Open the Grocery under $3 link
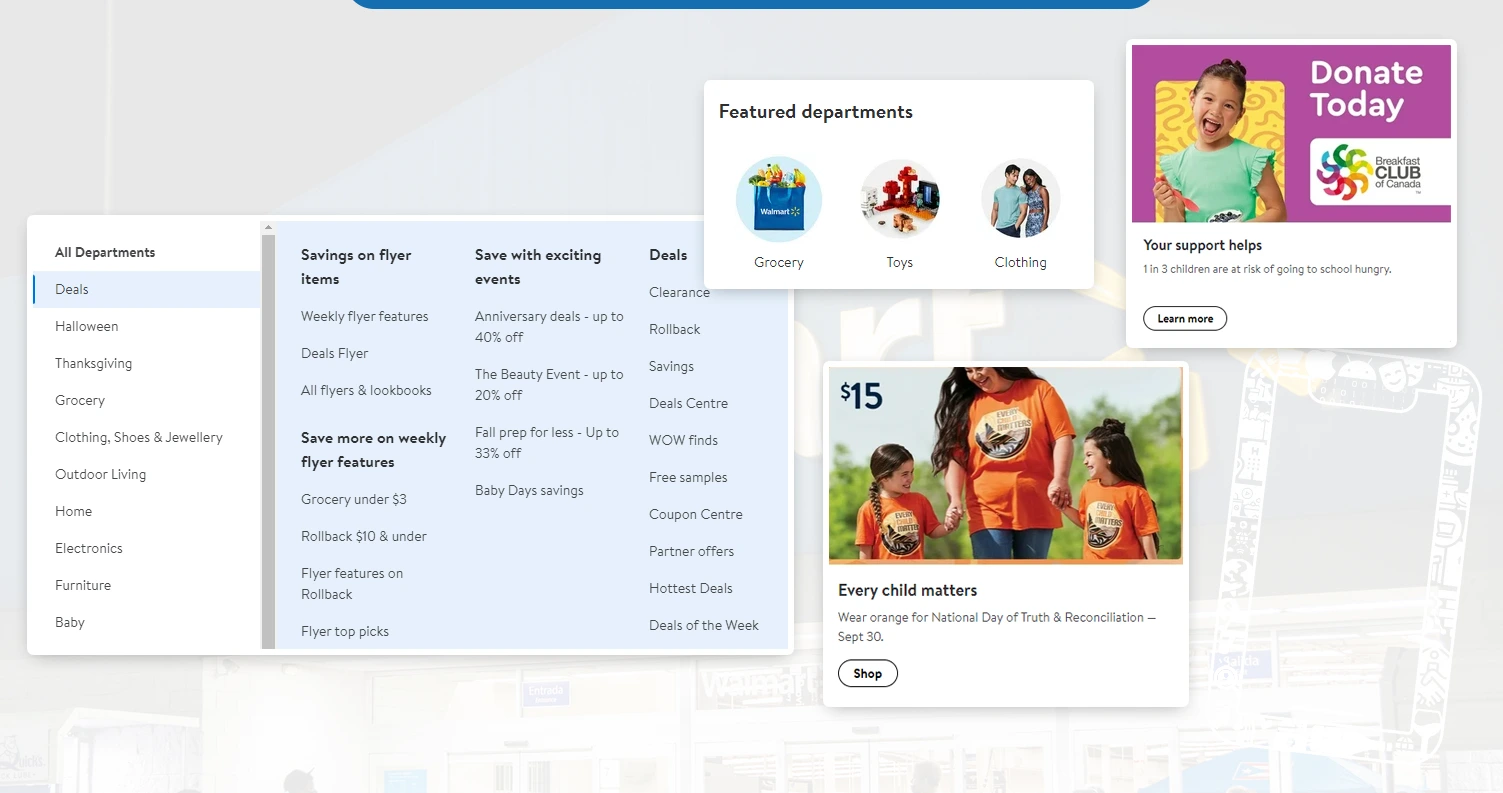This screenshot has height=793, width=1503. 353,499
